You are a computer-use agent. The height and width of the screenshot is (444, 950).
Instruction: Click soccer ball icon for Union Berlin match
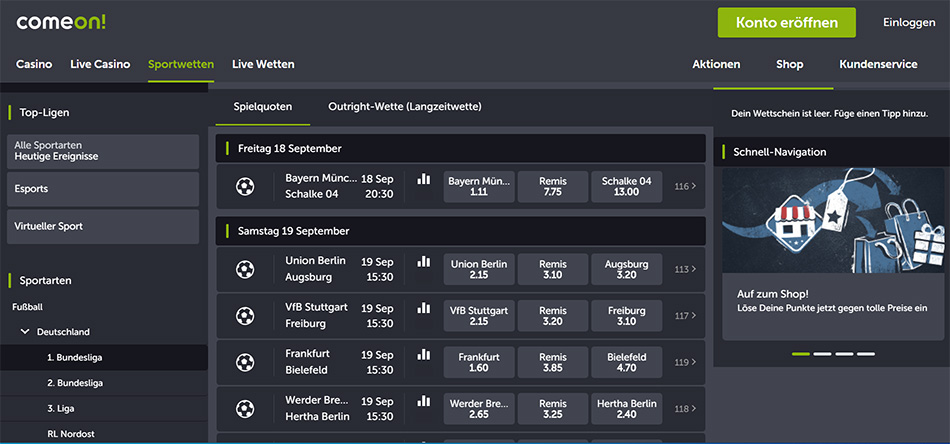click(245, 270)
